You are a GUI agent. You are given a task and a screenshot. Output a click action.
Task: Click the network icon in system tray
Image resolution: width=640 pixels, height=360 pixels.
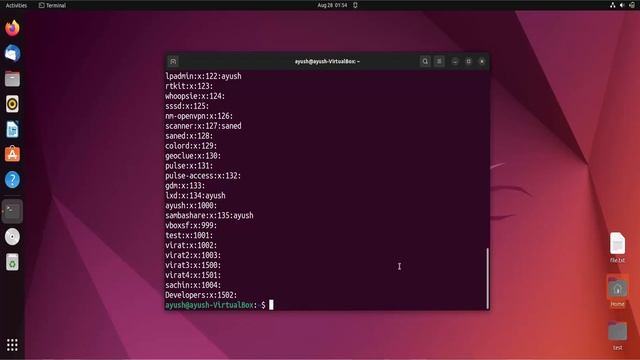pyautogui.click(x=613, y=5)
